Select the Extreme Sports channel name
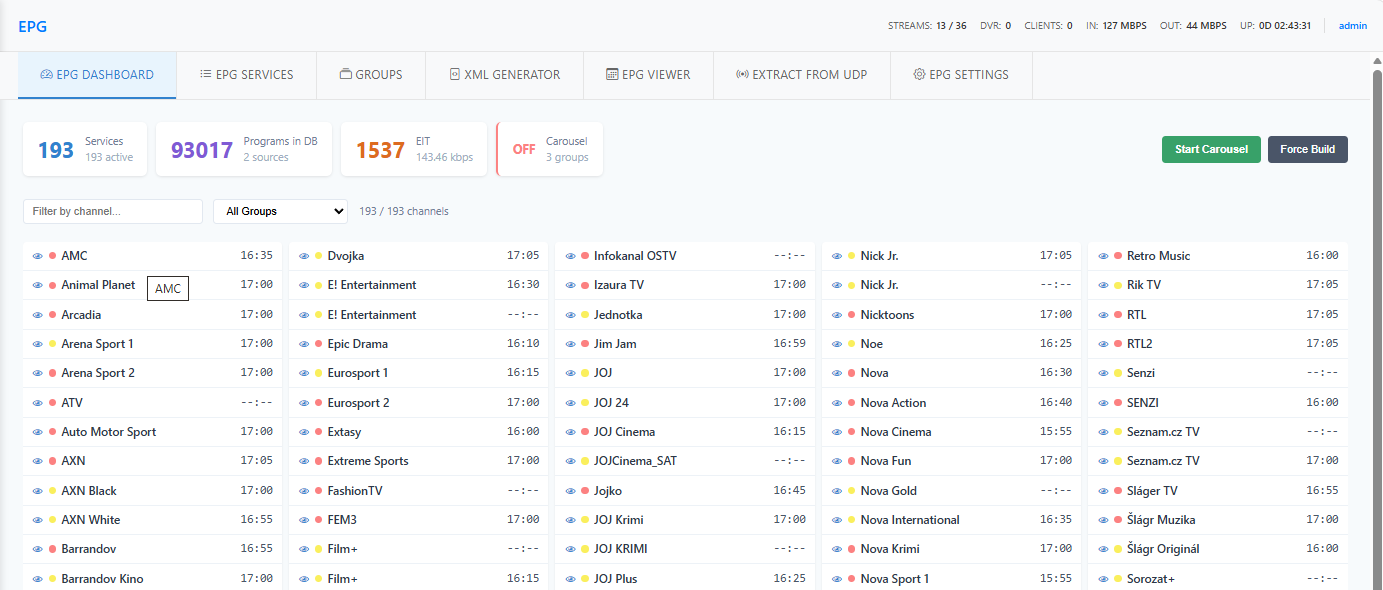 (368, 461)
